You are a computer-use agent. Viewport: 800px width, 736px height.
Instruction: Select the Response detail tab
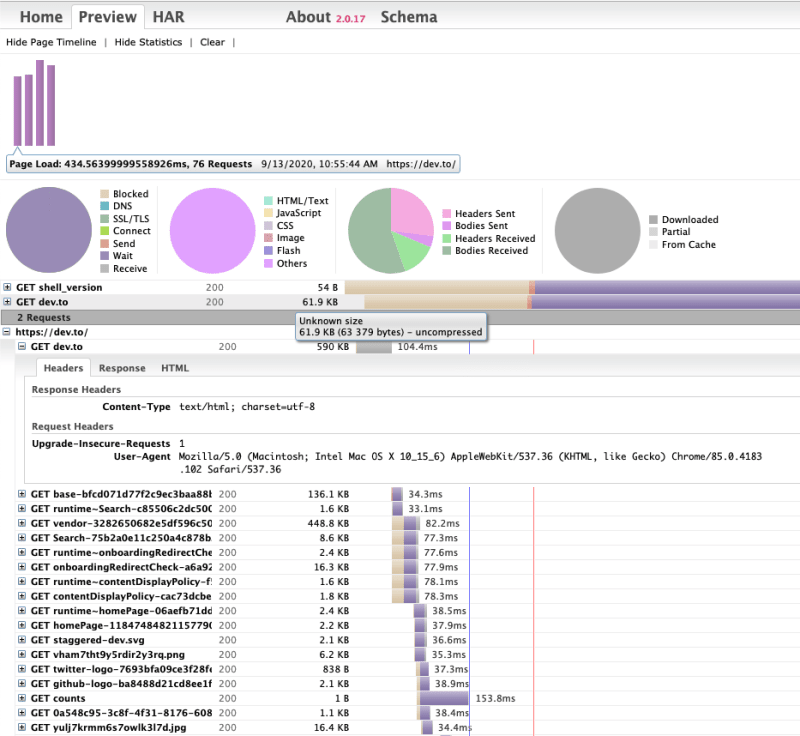(x=122, y=368)
